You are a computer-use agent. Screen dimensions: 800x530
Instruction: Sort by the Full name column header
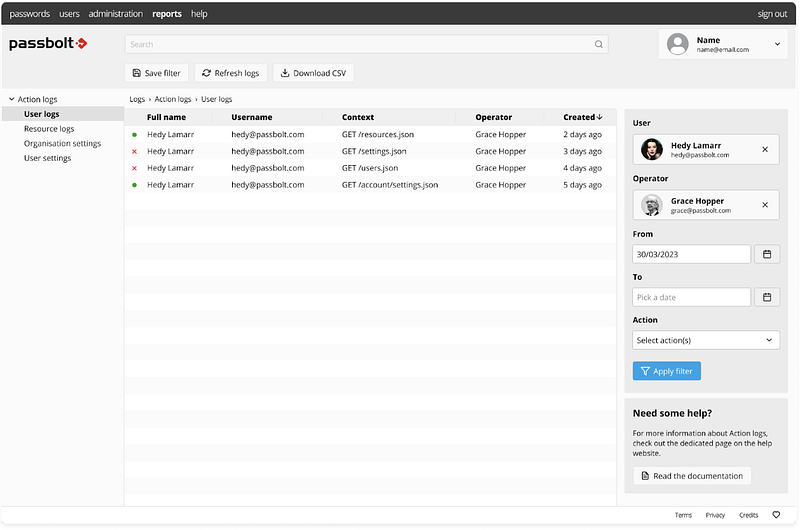coord(166,117)
